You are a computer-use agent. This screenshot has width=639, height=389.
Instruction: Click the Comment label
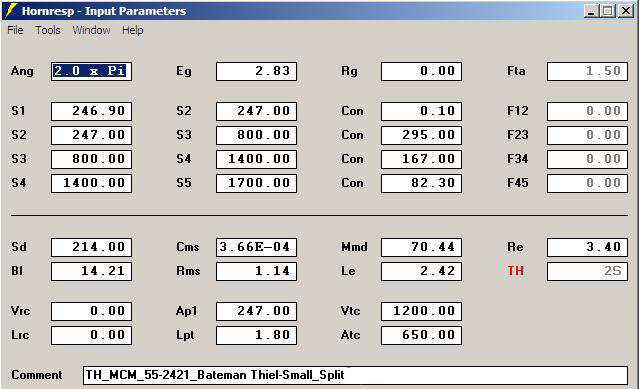tap(37, 375)
